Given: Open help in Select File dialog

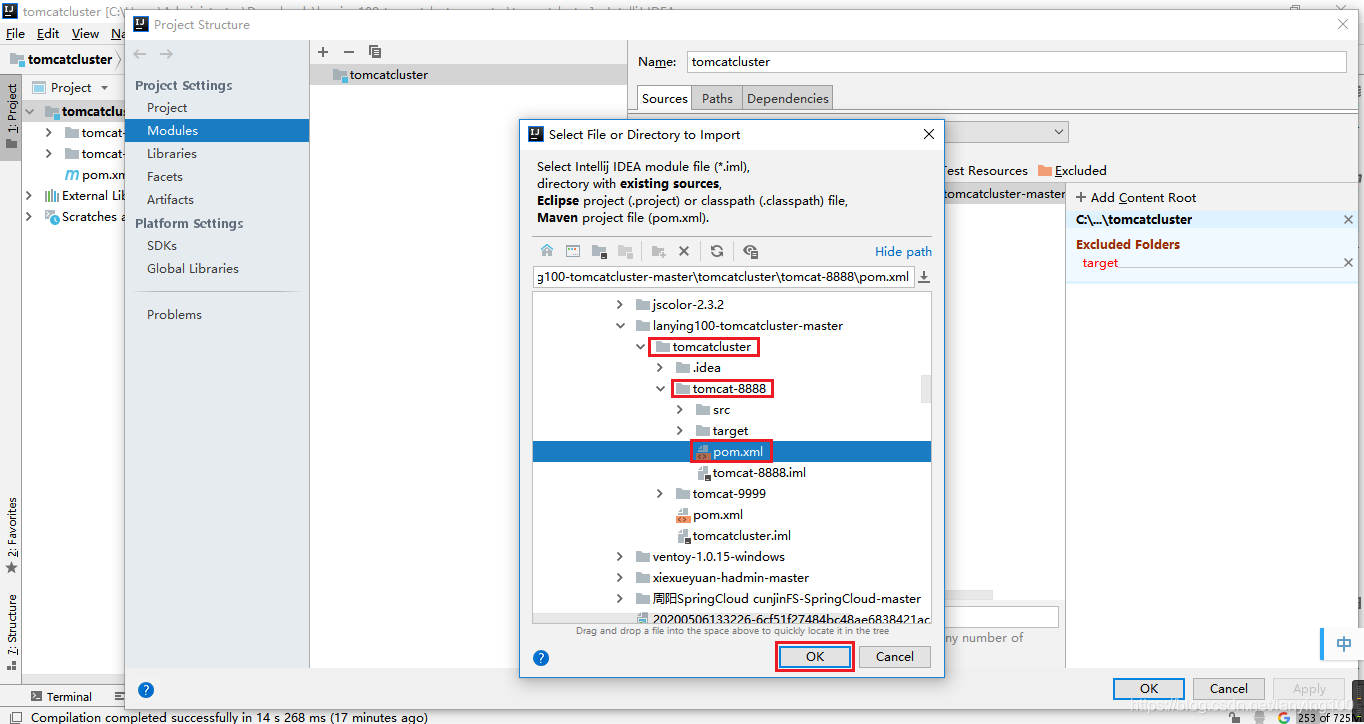Looking at the screenshot, I should coord(541,657).
